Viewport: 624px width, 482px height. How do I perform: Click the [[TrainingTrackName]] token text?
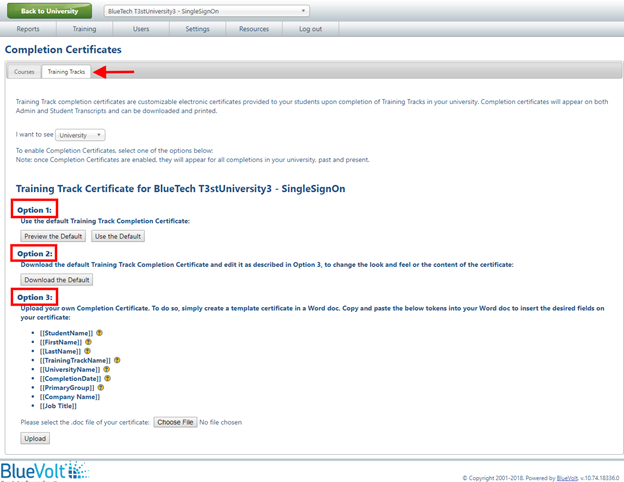coord(75,360)
